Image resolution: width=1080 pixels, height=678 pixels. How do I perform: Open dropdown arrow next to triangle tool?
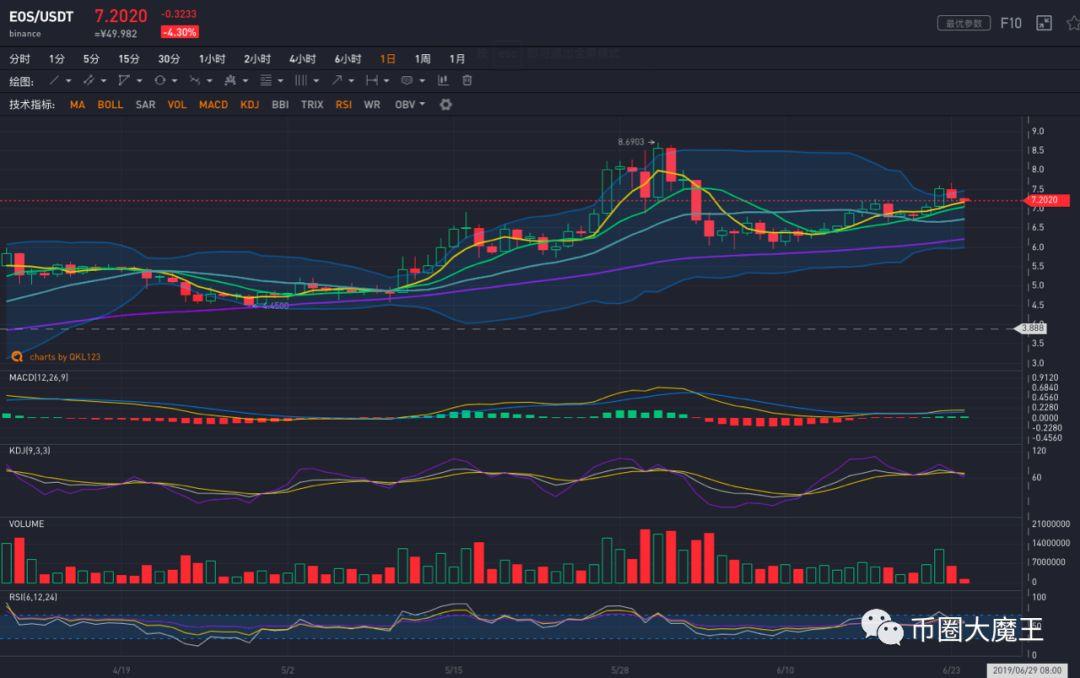click(139, 81)
